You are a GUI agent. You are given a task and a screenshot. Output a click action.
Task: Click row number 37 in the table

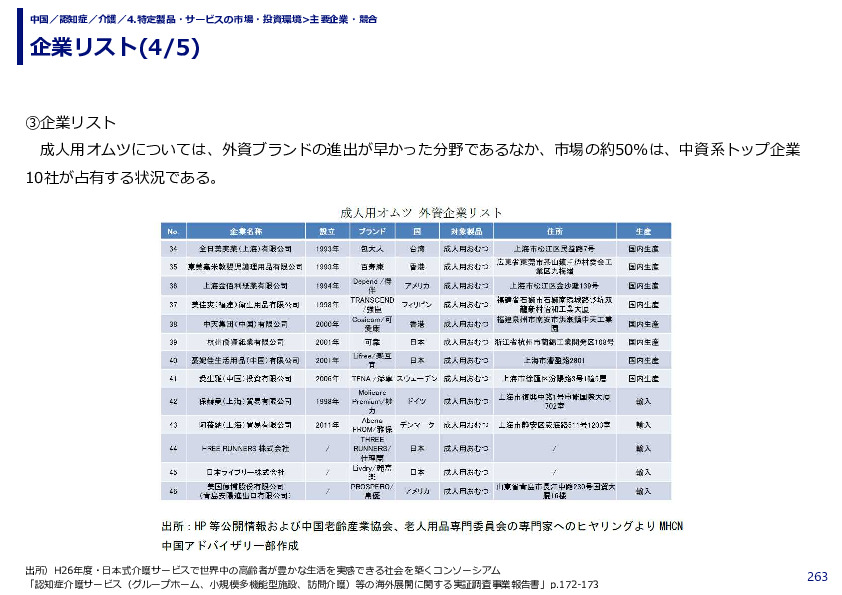pyautogui.click(x=173, y=304)
